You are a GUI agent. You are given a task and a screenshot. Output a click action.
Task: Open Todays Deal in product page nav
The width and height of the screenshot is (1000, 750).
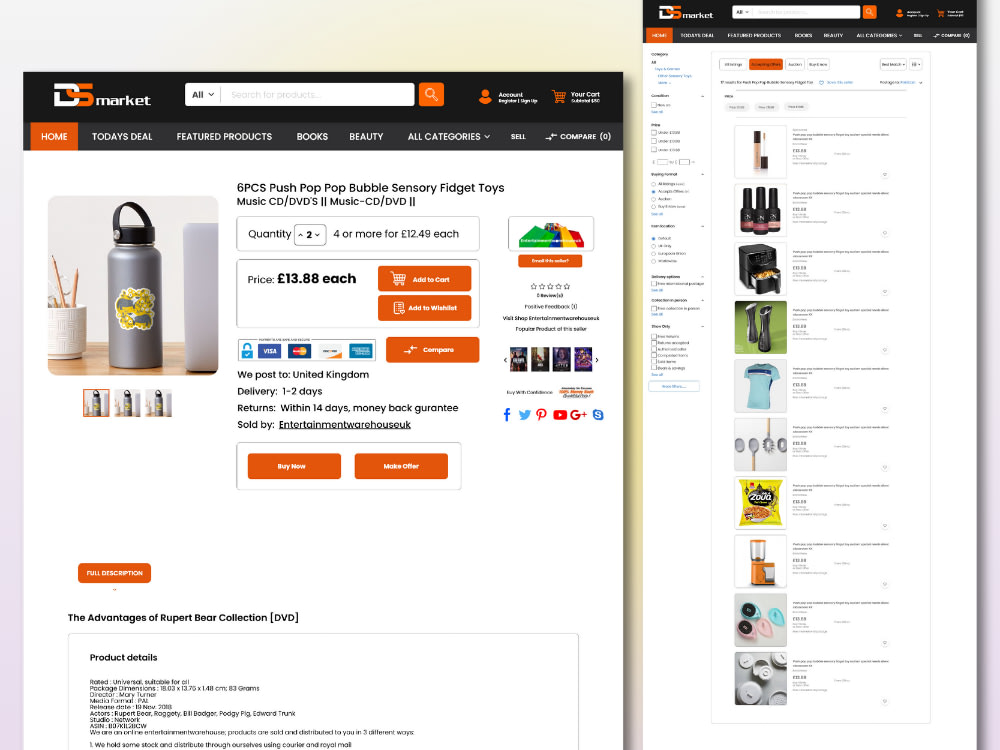click(x=122, y=136)
